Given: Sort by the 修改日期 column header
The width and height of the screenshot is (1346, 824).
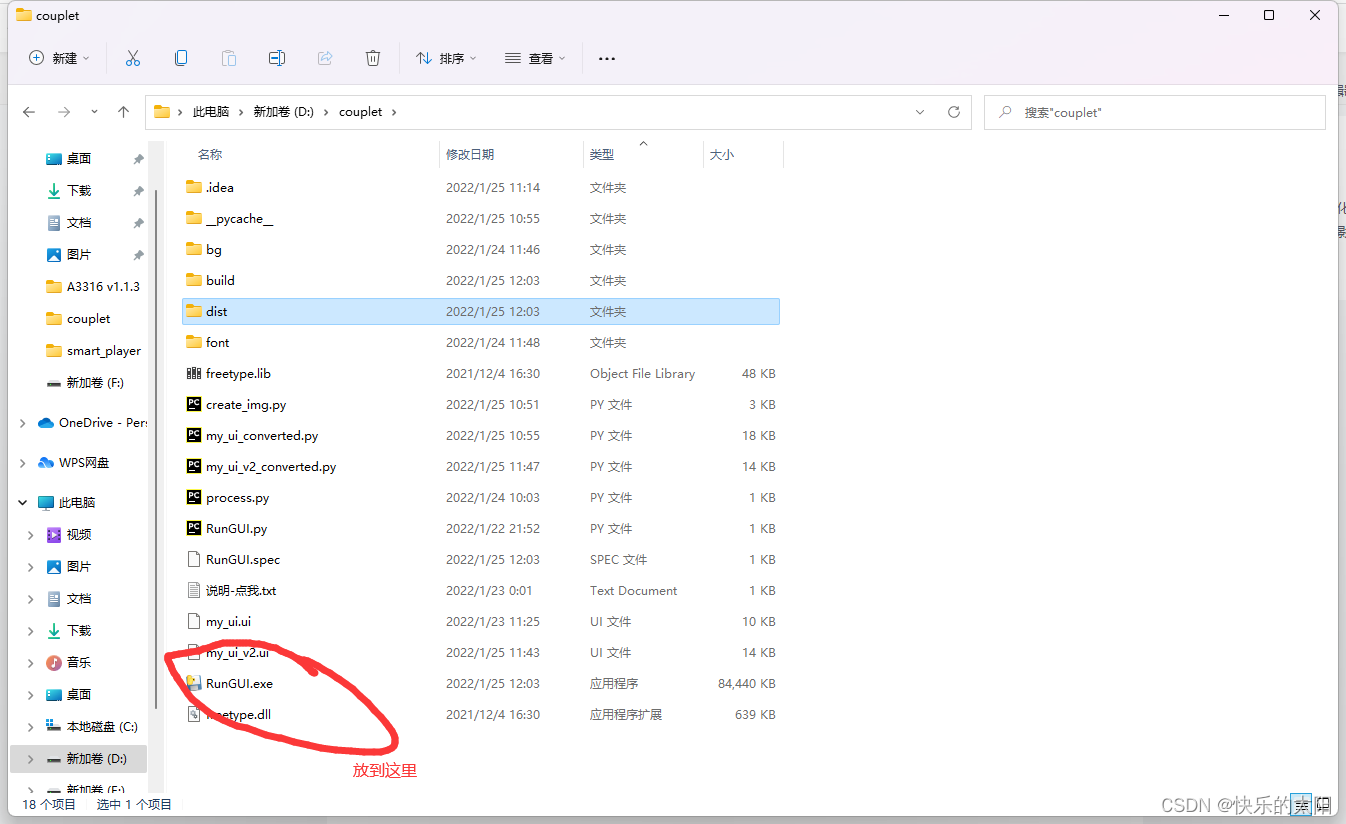Looking at the screenshot, I should coord(470,154).
